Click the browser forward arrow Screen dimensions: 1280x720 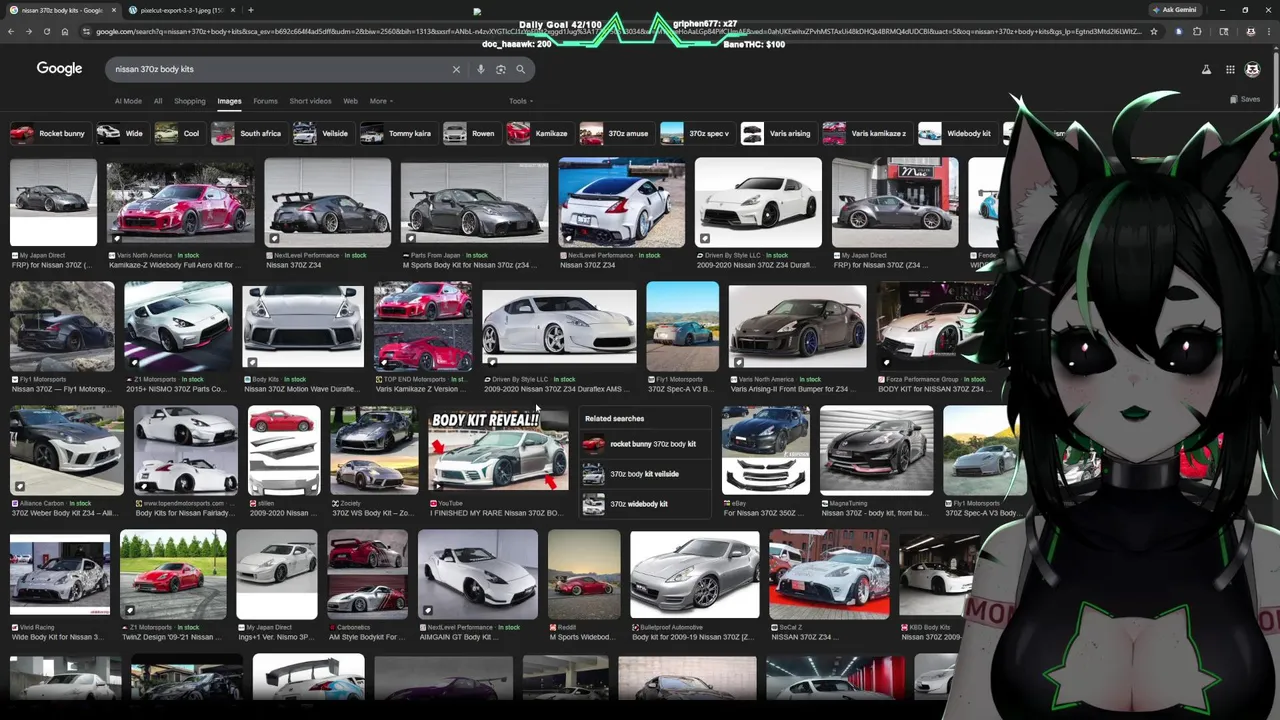[29, 31]
